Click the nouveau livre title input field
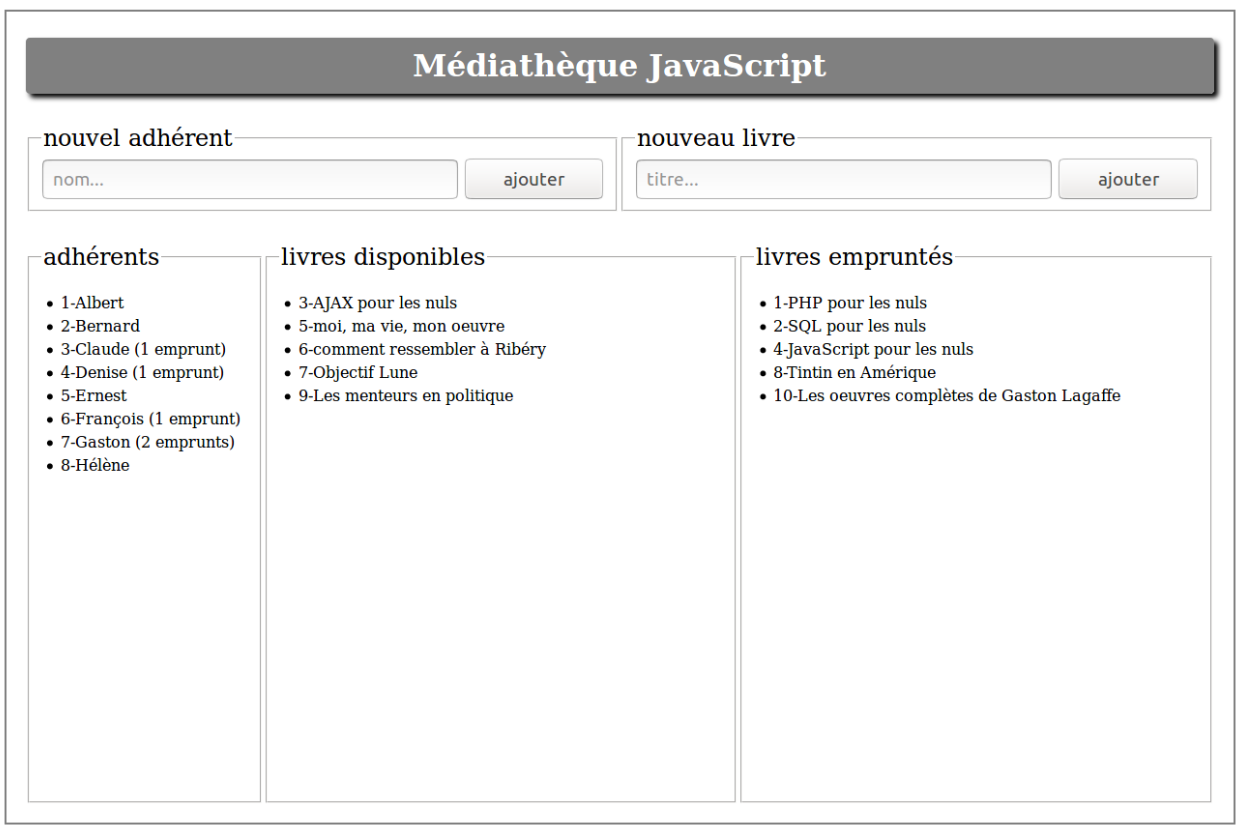The image size is (1243, 833). tap(843, 180)
